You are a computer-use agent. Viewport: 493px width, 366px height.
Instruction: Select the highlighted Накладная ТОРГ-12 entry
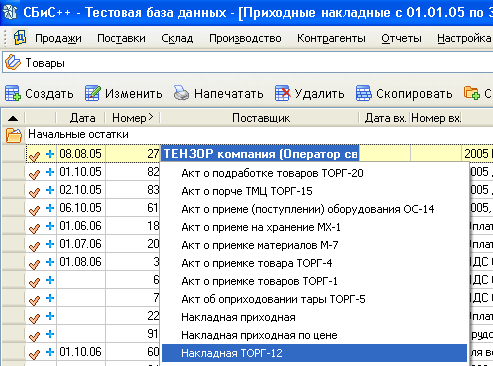click(x=315, y=353)
